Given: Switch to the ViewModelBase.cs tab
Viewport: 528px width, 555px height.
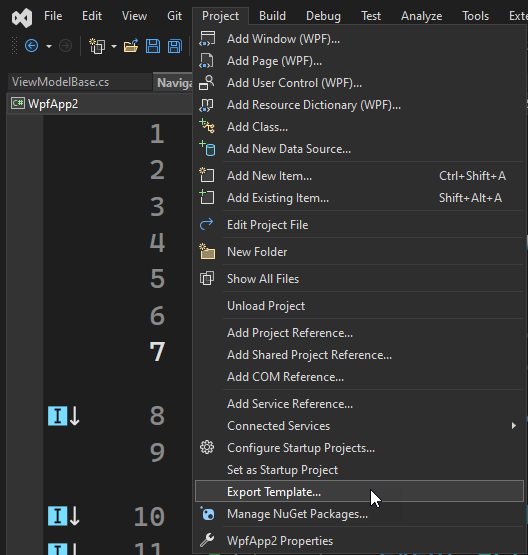Looking at the screenshot, I should pos(61,82).
